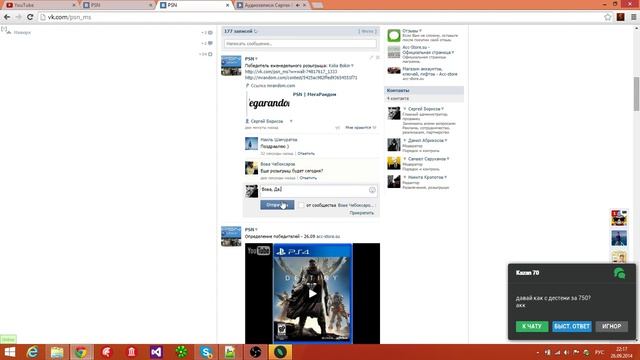Play the Destiny PS4 video
This screenshot has width=640, height=360.
312,293
